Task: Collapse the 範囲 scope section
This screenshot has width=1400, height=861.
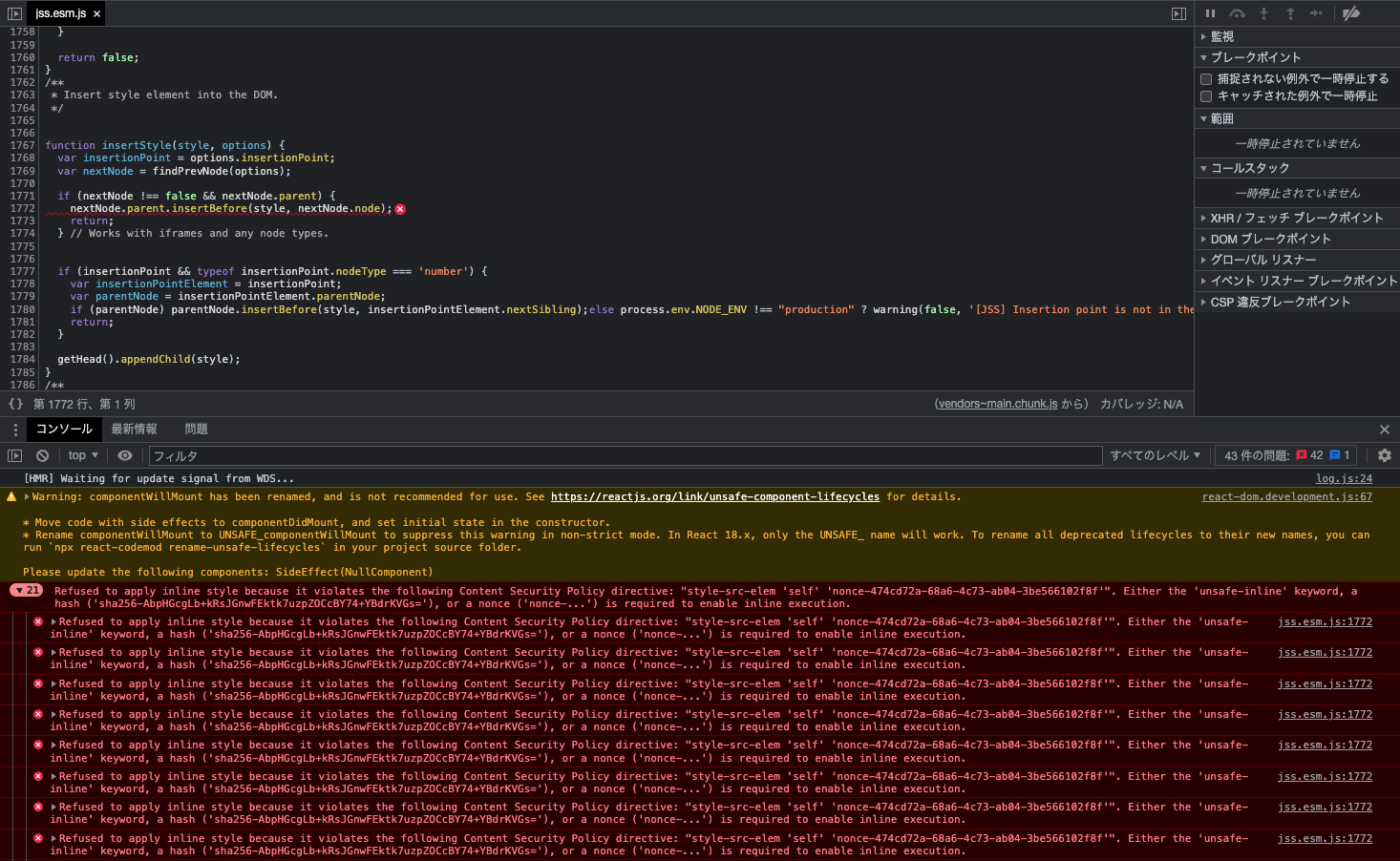Action: (1297, 118)
